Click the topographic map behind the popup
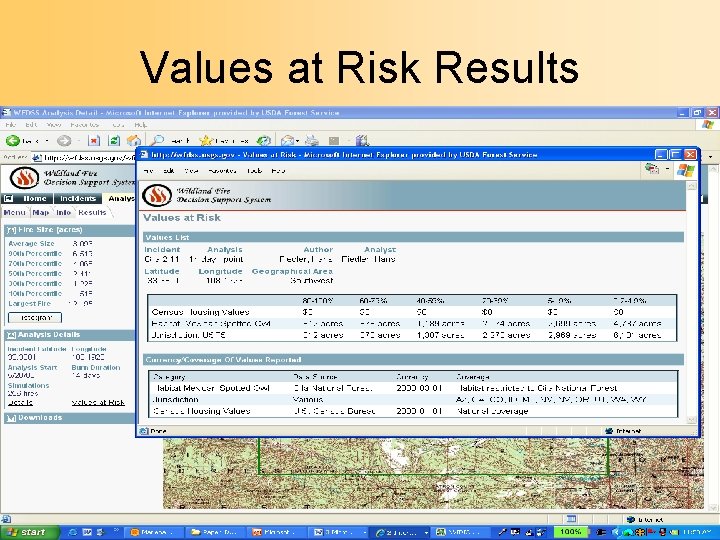The width and height of the screenshot is (720, 540). (x=433, y=473)
